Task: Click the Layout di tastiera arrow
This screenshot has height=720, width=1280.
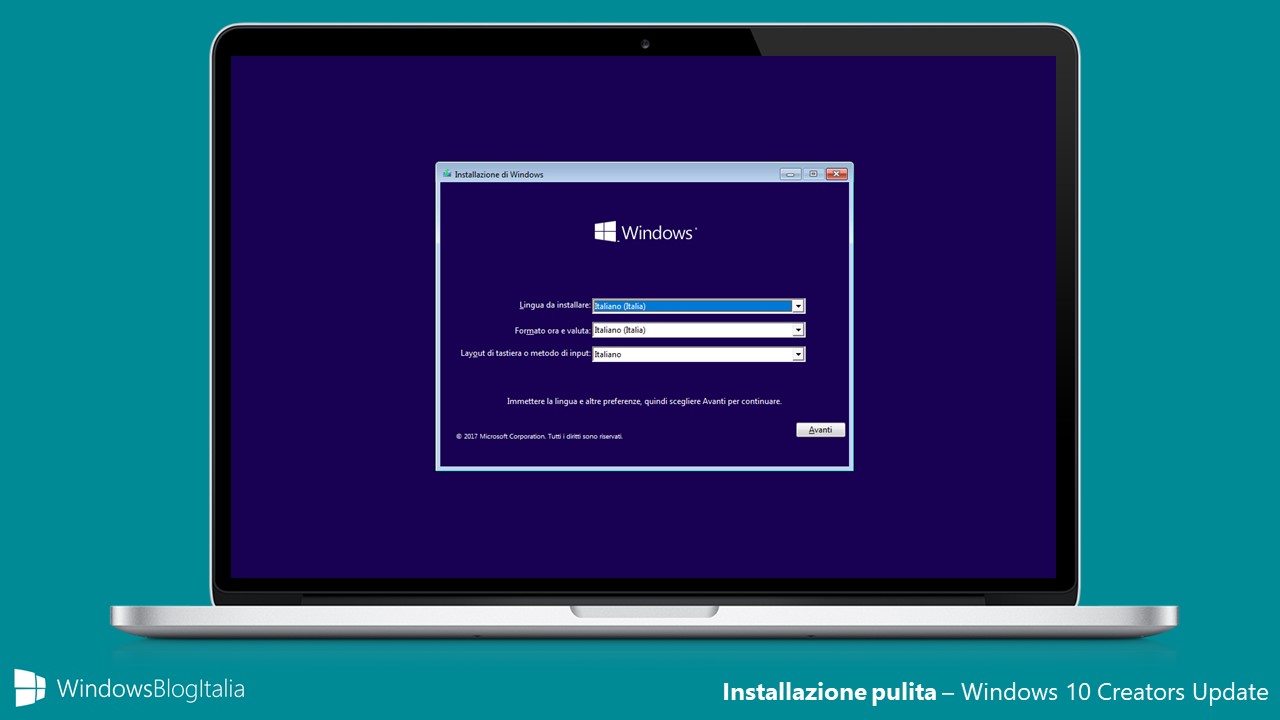Action: pos(798,354)
